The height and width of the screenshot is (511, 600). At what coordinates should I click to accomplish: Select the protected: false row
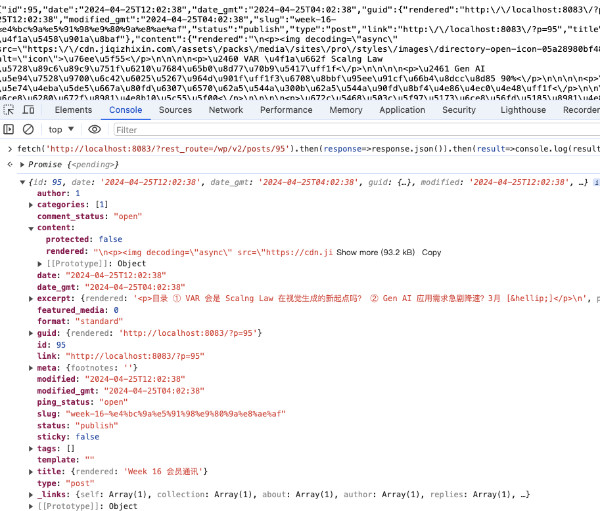click(84, 239)
